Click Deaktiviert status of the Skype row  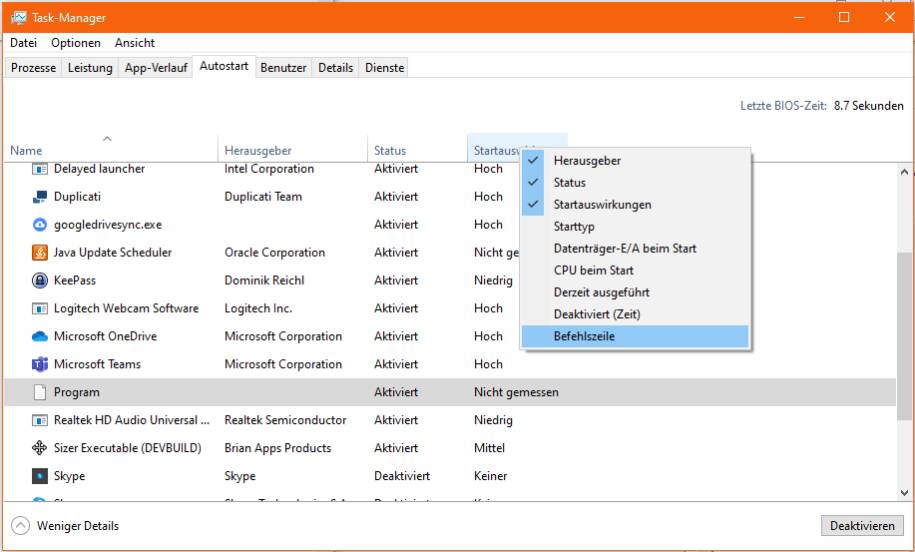[402, 476]
